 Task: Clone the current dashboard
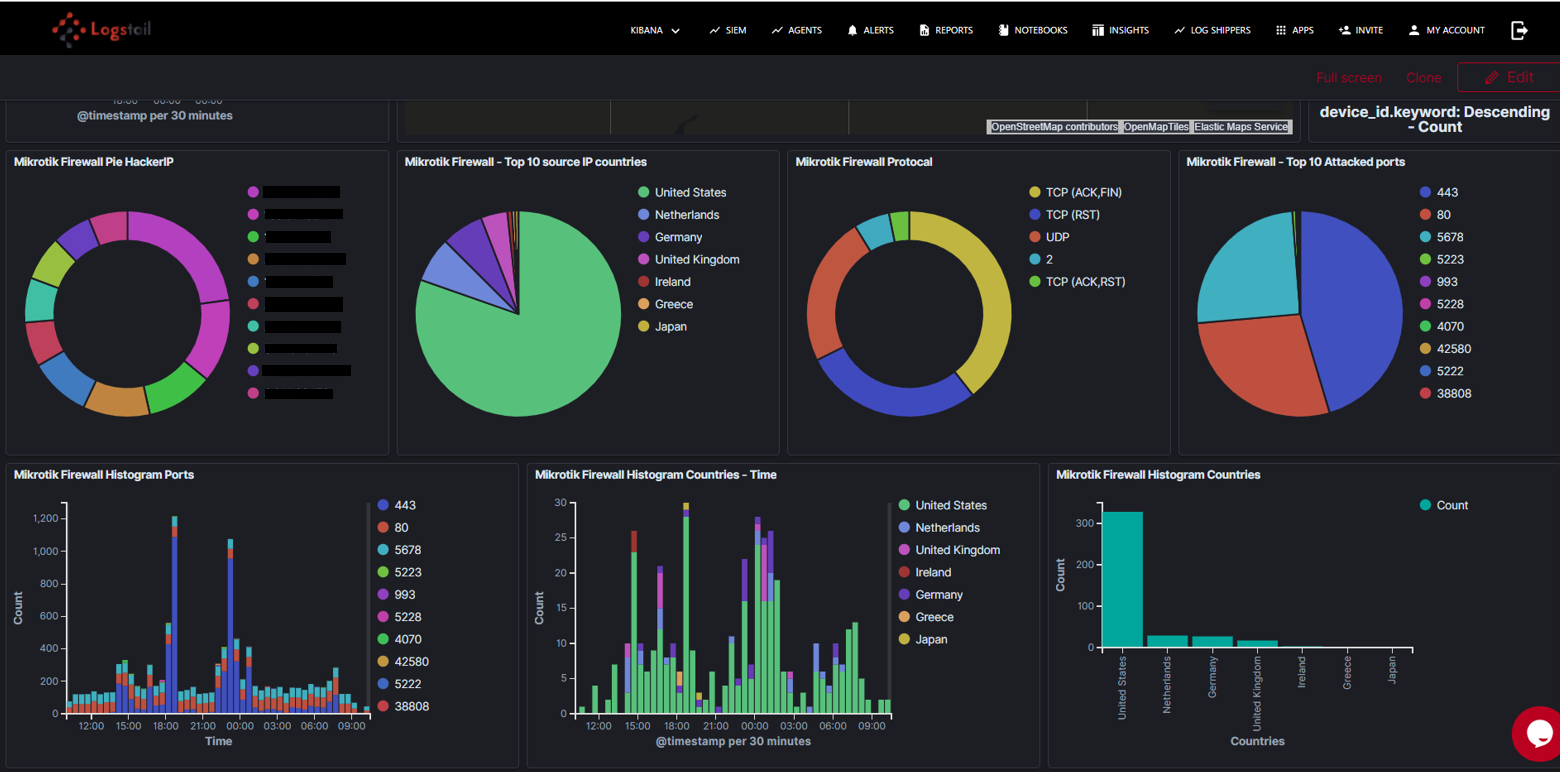pyautogui.click(x=1423, y=78)
